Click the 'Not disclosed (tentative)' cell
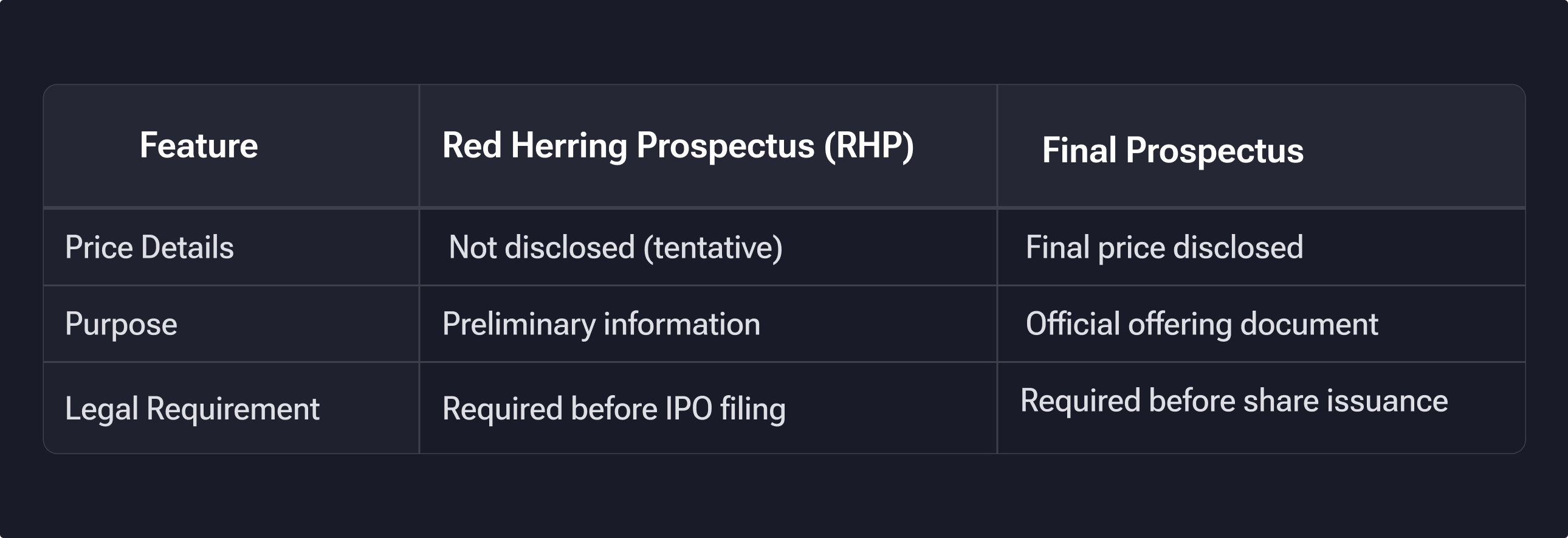 [x=616, y=247]
